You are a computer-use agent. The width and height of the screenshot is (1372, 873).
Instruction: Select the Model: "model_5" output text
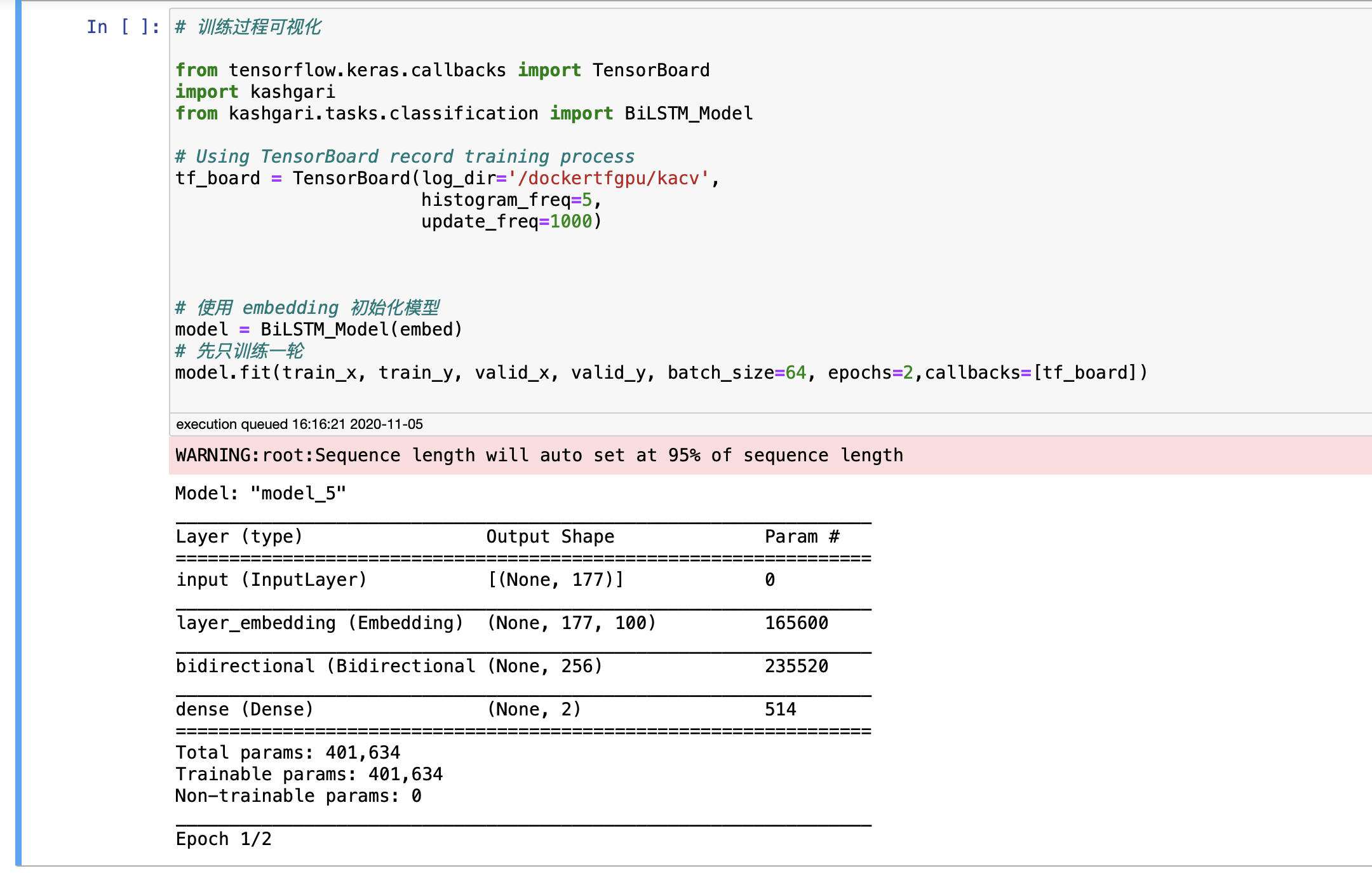pos(260,492)
